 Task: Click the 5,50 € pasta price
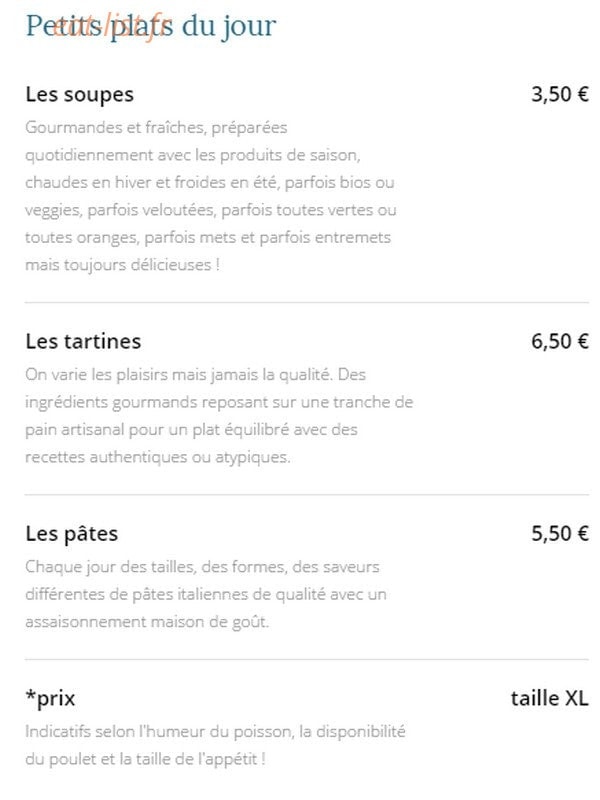(560, 534)
